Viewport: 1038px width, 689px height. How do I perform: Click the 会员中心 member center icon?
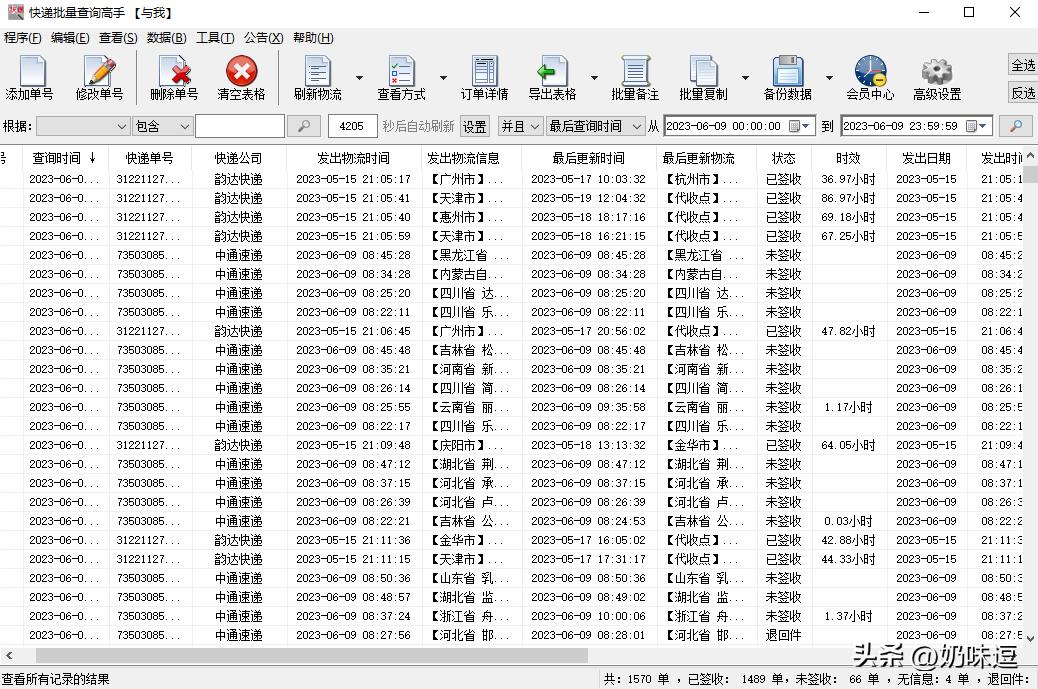[869, 78]
